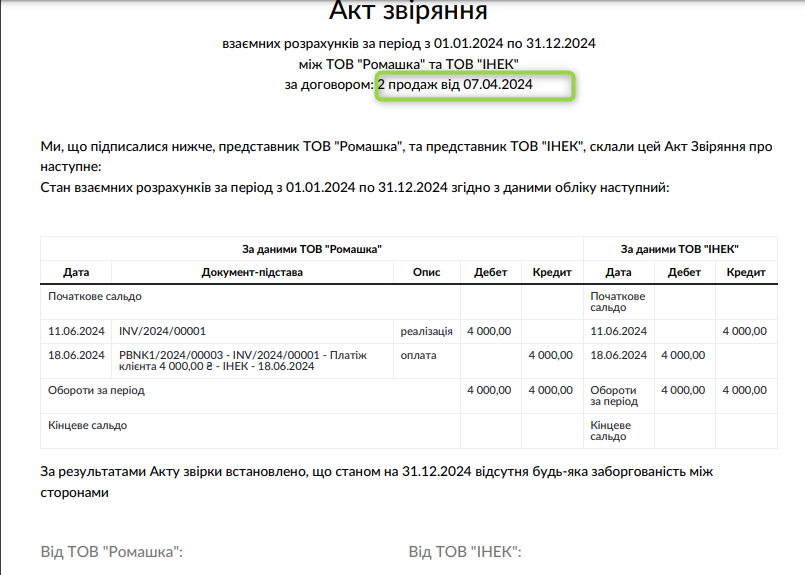This screenshot has width=805, height=575.
Task: Click the "За даними ТОВ Ромашка" table header
Action: tap(311, 248)
